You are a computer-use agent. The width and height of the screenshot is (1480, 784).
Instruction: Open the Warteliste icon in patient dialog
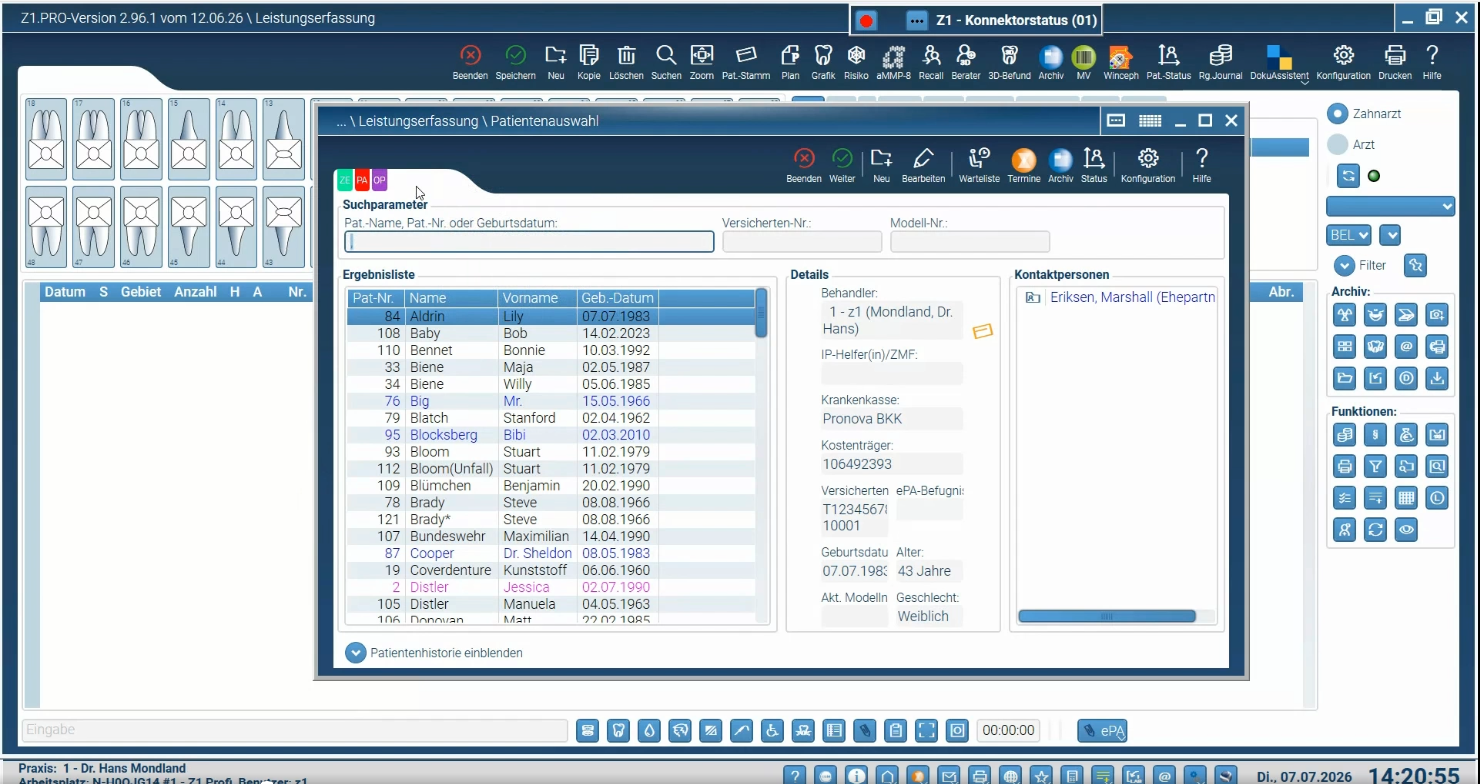point(979,164)
